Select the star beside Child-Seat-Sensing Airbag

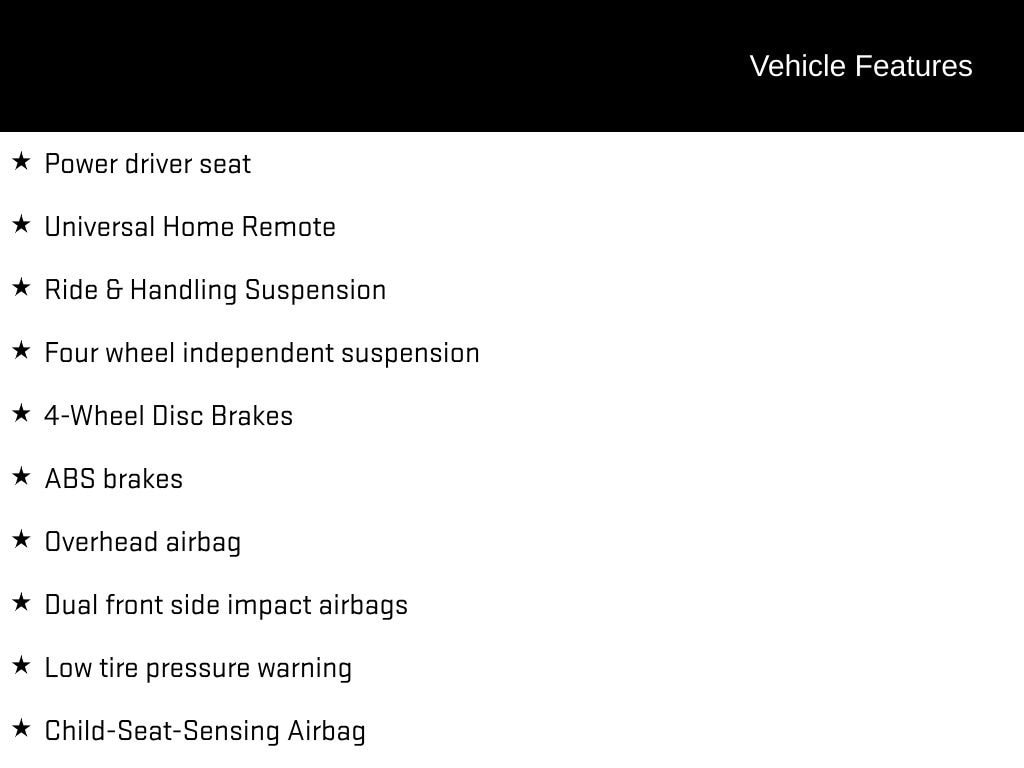21,728
